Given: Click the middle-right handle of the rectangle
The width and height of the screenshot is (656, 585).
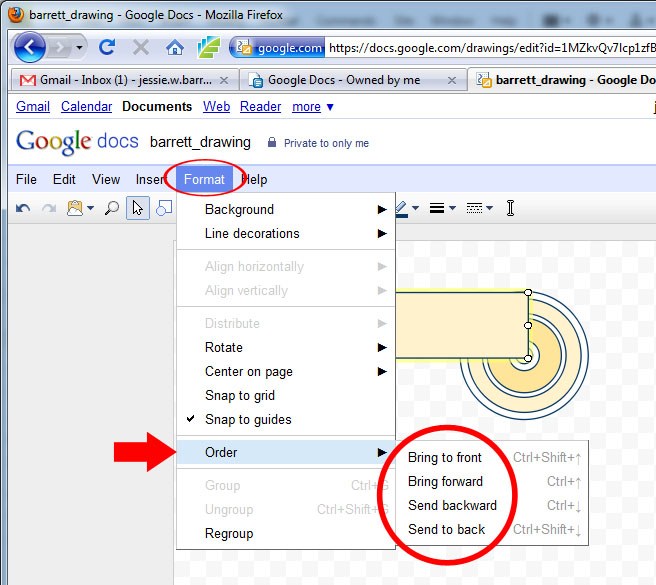Looking at the screenshot, I should click(x=528, y=325).
